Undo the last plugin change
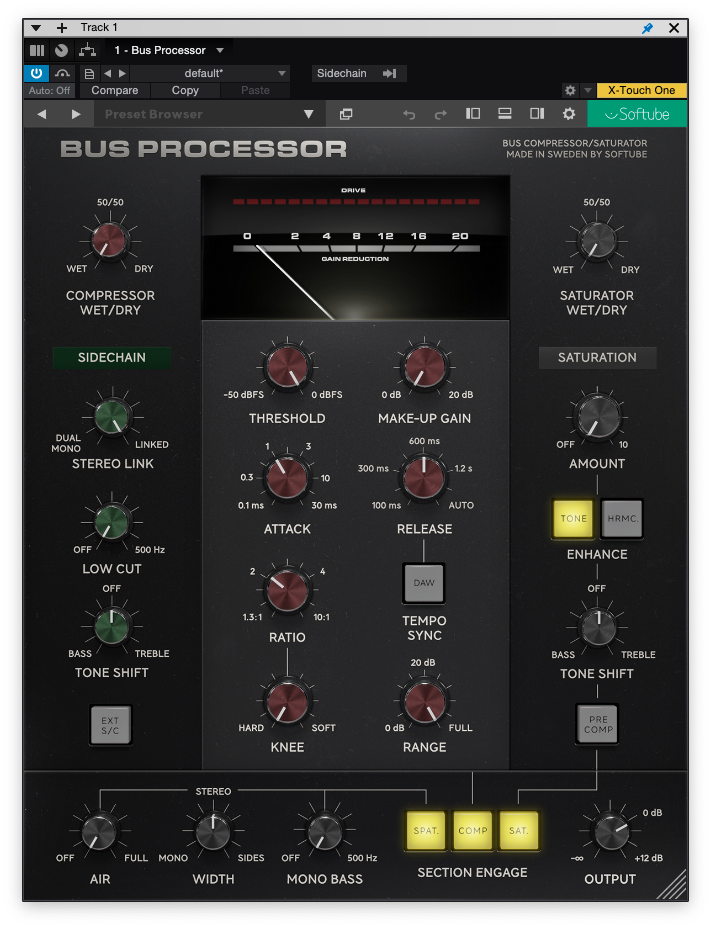The image size is (711, 928). click(409, 114)
